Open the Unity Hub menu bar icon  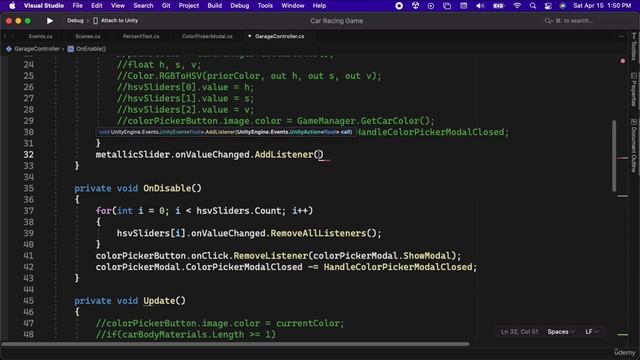[x=416, y=6]
